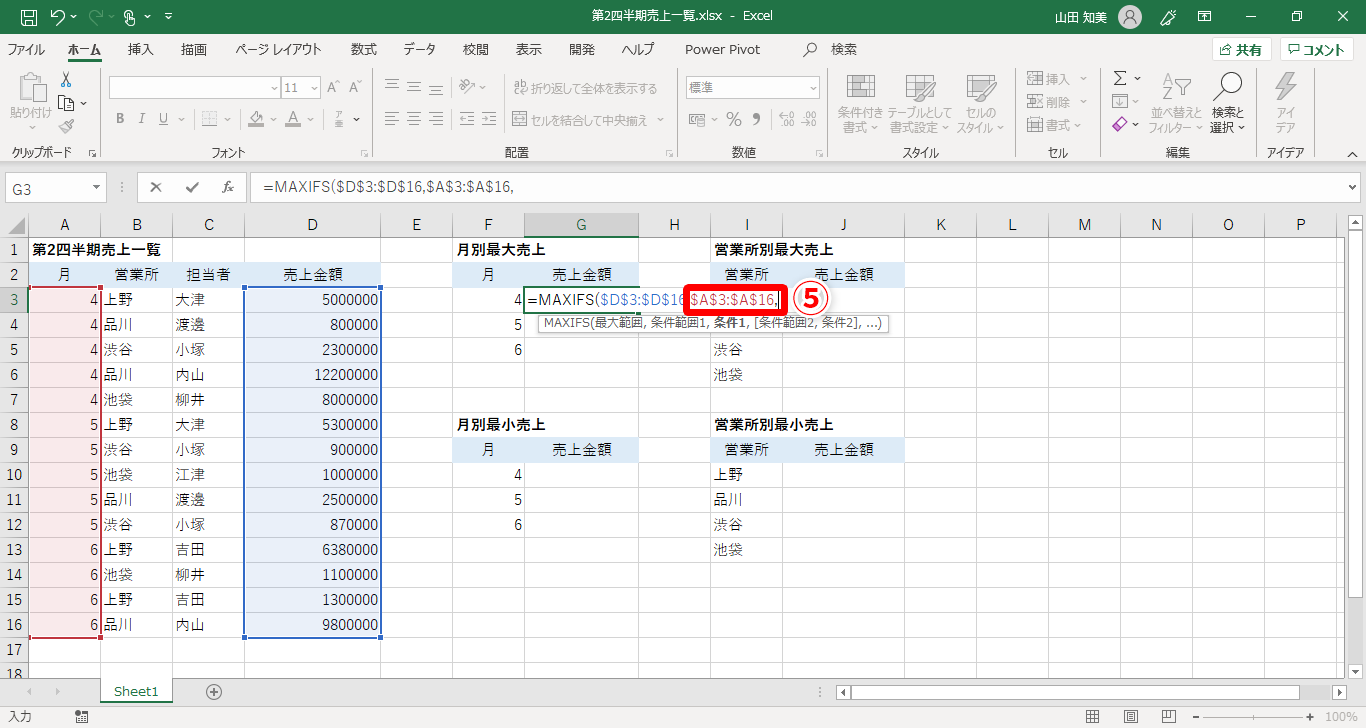Apply the font color A

coord(293,119)
